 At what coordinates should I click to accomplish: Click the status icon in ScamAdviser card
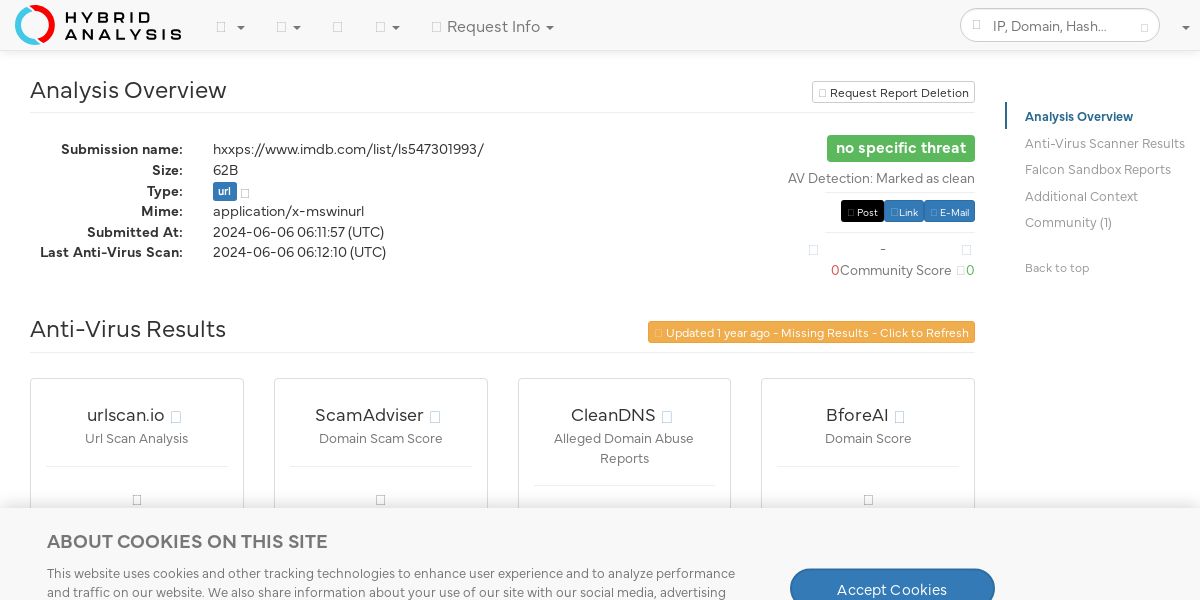tap(381, 499)
